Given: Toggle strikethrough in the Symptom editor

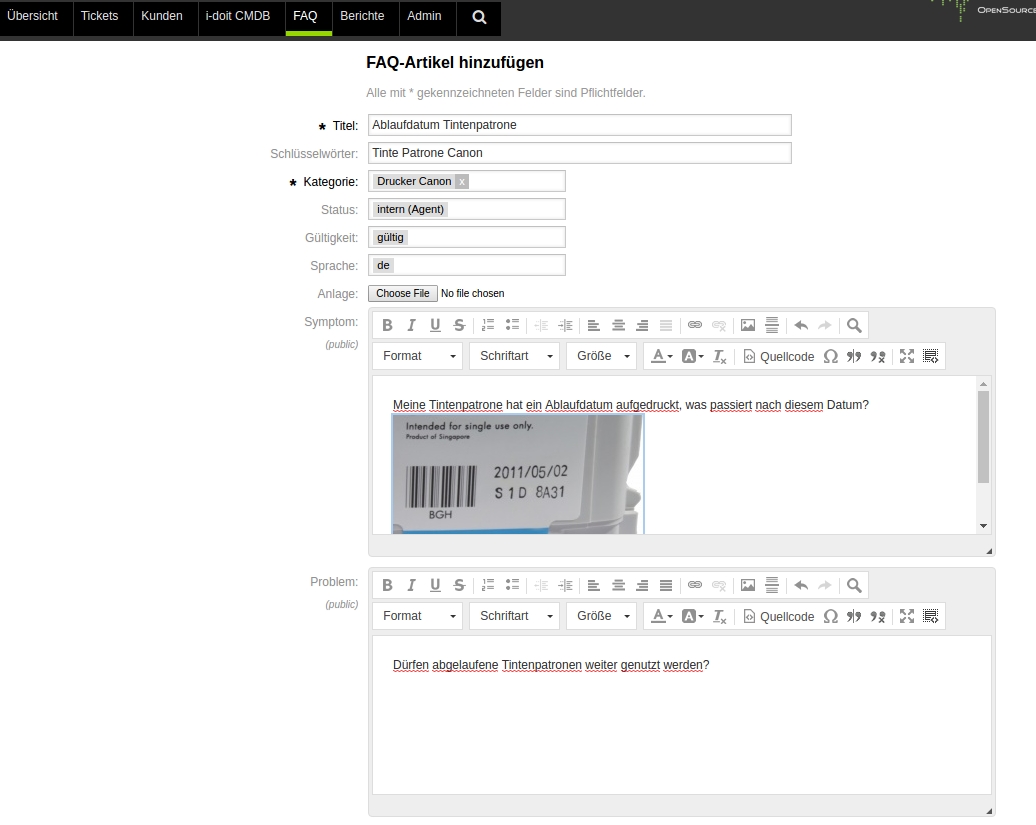Looking at the screenshot, I should [x=459, y=325].
